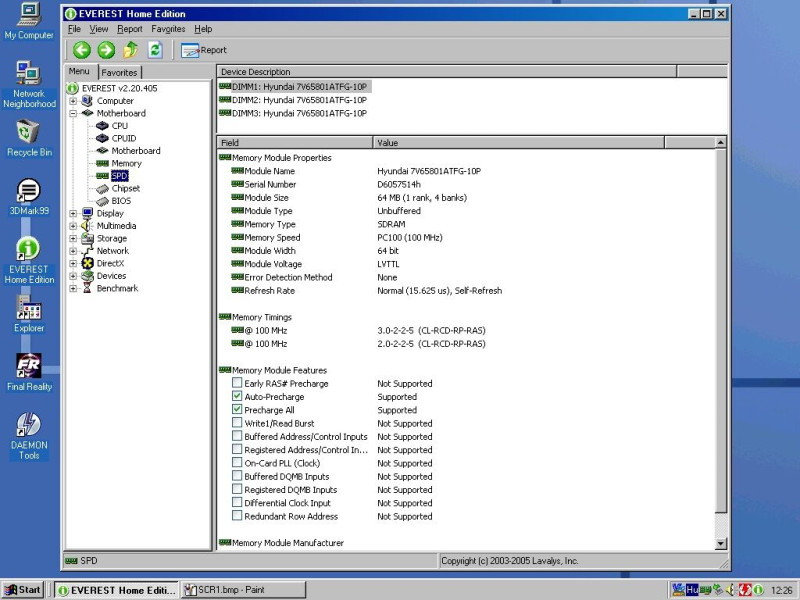Screen dimensions: 800x600
Task: Open the CPUID tree entry
Action: (123, 138)
